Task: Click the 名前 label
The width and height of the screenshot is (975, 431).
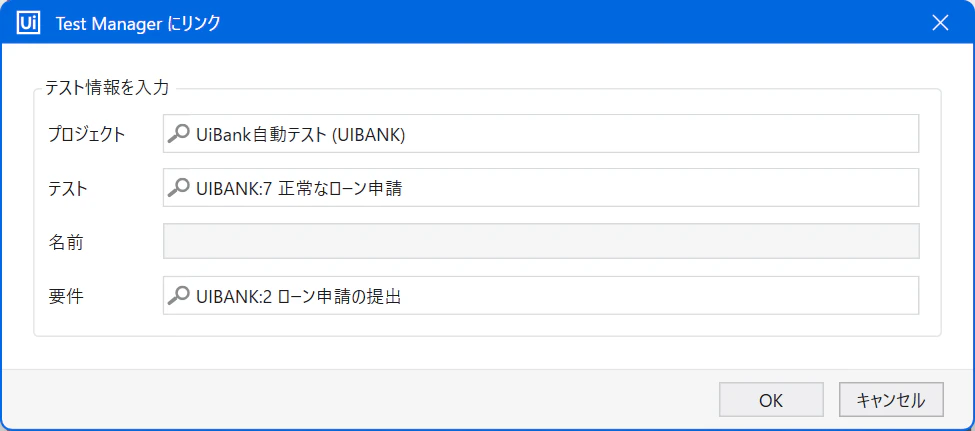Action: (66, 242)
